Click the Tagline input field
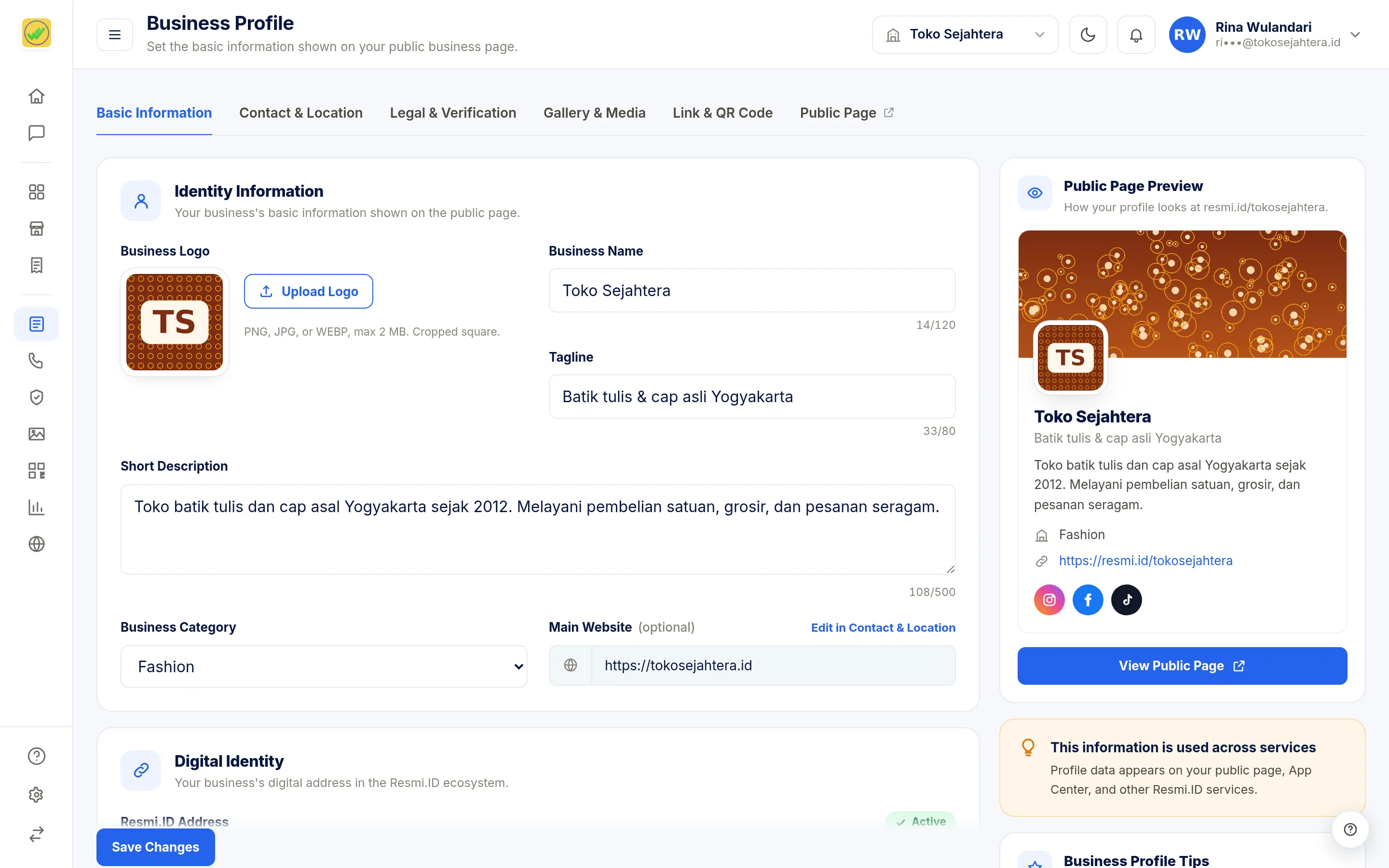Image resolution: width=1389 pixels, height=868 pixels. 752,397
